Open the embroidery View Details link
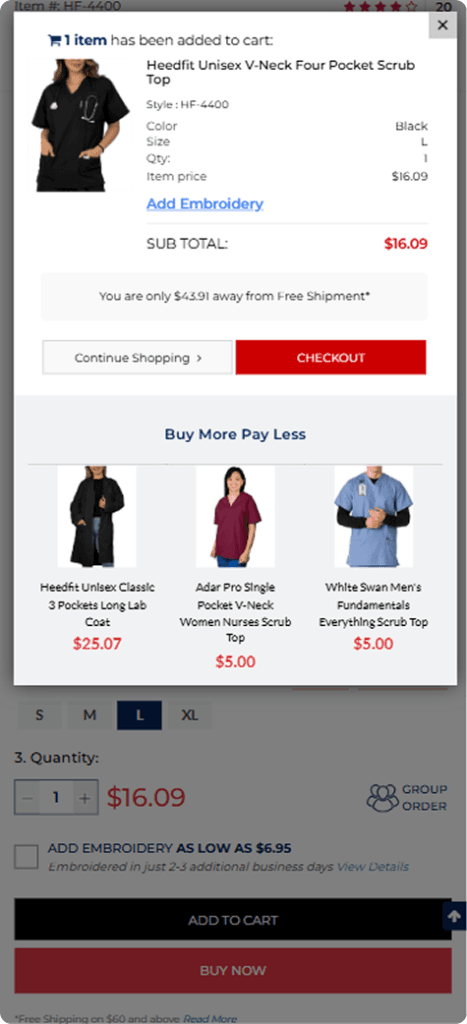This screenshot has height=1024, width=467. coord(372,867)
